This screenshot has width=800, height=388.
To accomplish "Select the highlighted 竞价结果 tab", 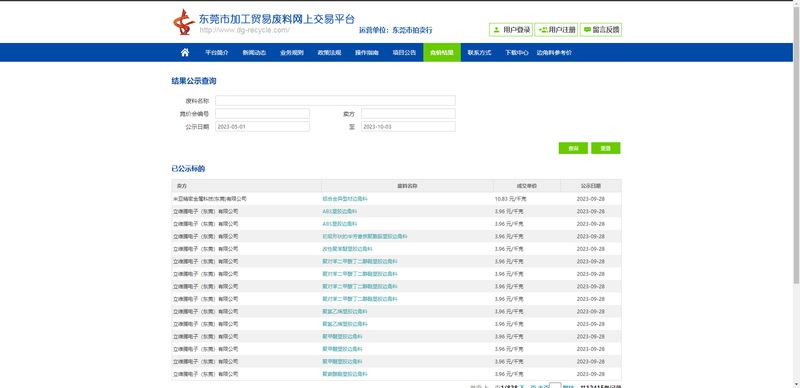I will (442, 53).
